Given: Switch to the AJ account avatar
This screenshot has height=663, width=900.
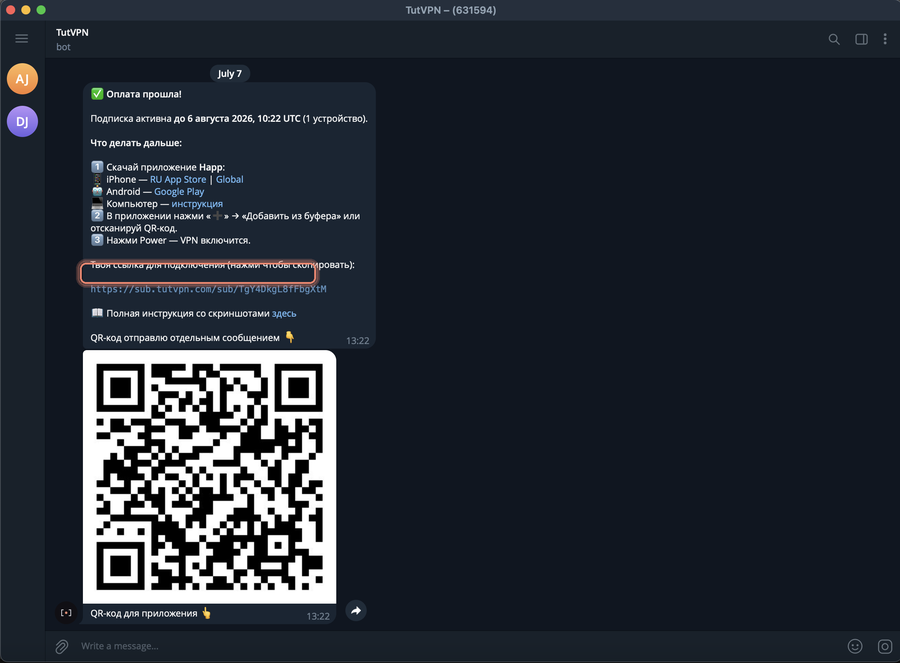Looking at the screenshot, I should coord(22,79).
